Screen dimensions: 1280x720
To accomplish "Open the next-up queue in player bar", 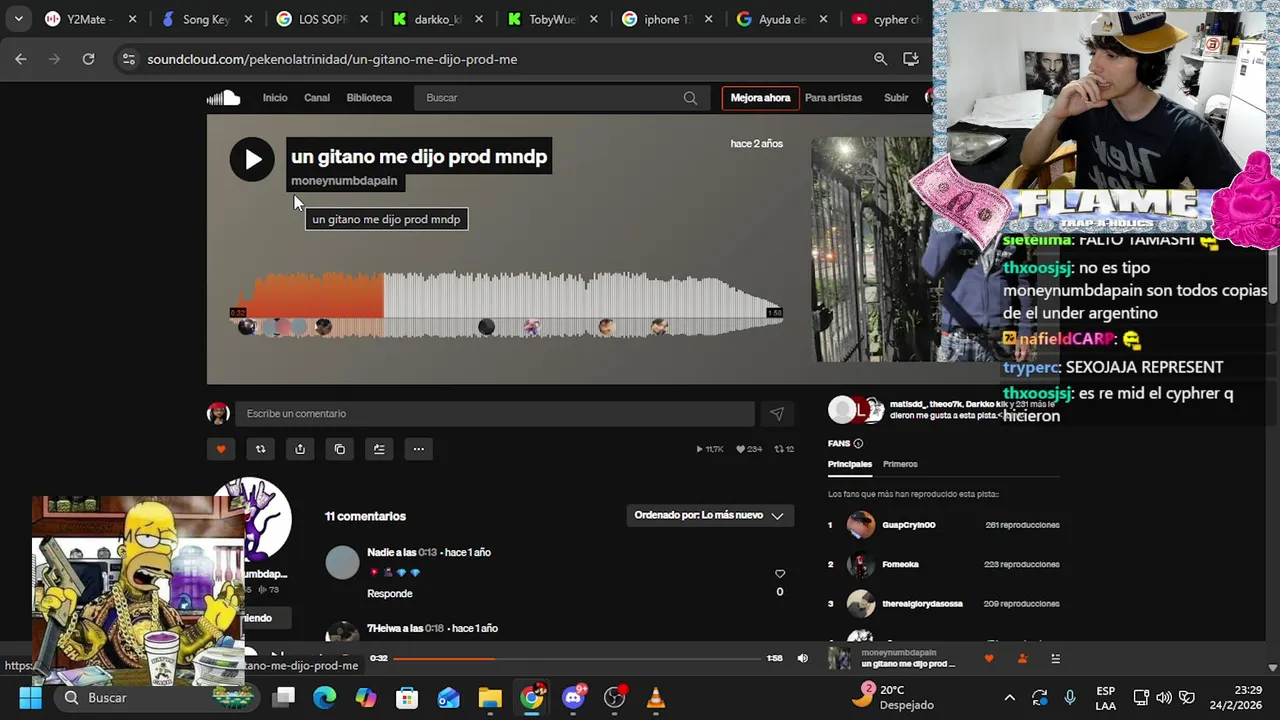I will tap(1055, 658).
